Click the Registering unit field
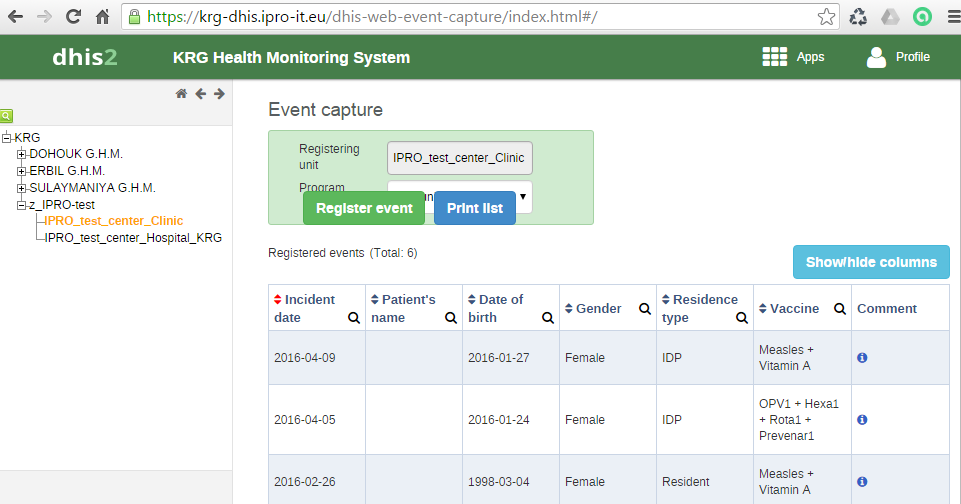This screenshot has width=961, height=504. coord(460,158)
